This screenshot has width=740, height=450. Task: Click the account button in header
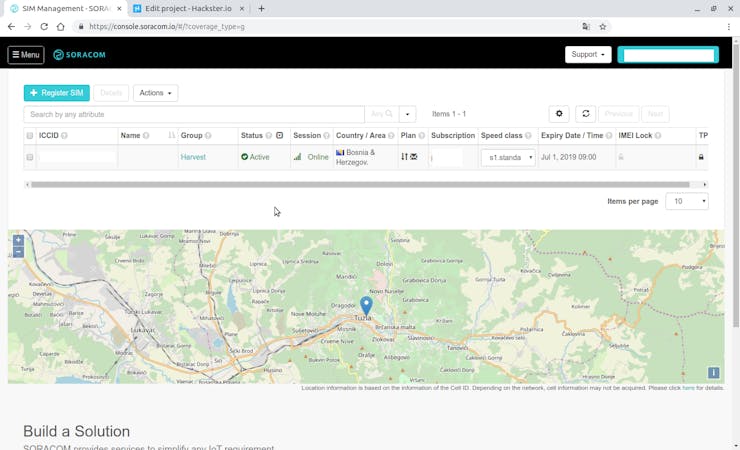click(x=668, y=55)
